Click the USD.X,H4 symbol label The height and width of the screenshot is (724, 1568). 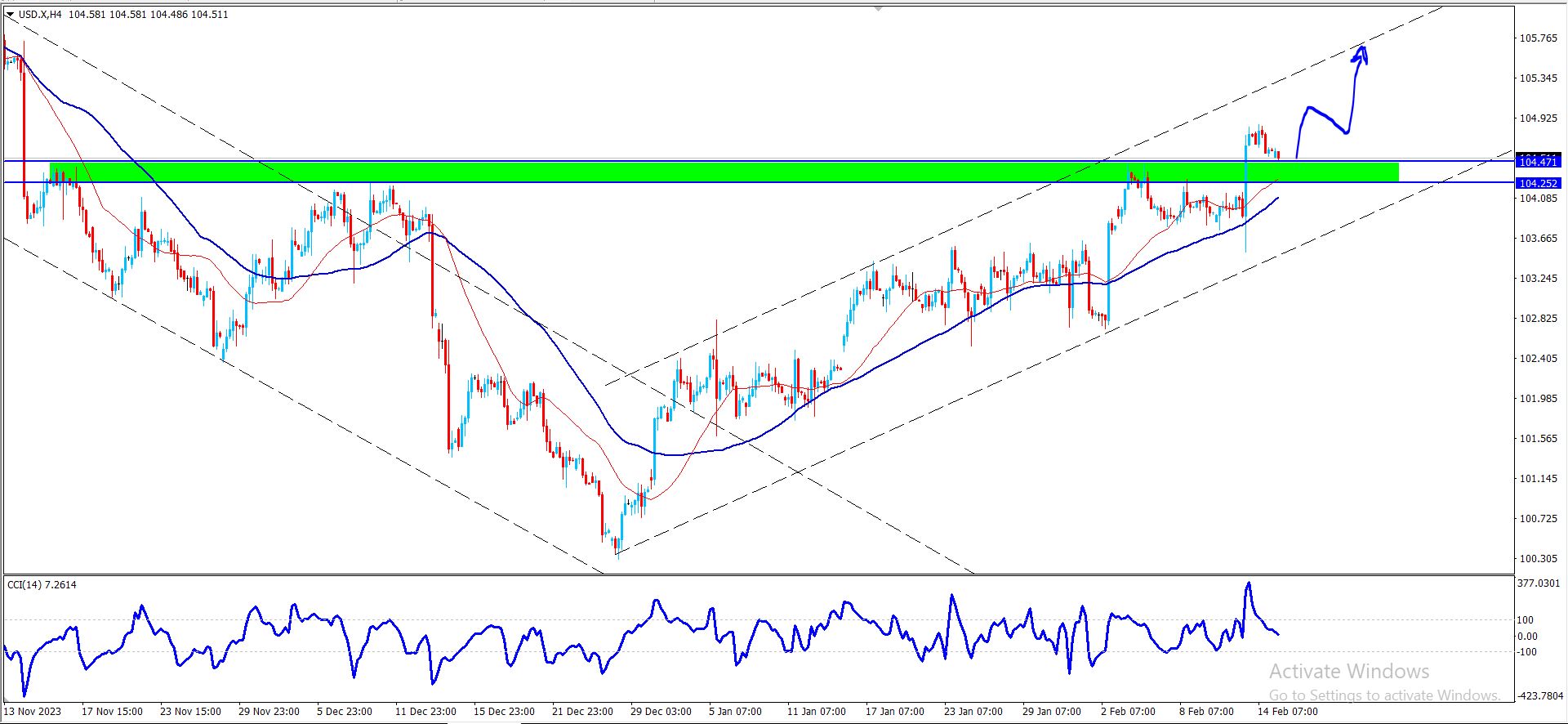[x=40, y=15]
